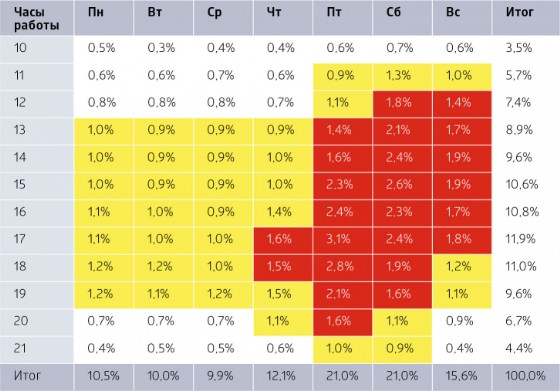Click the 1,3% yellow cell in row 11
Viewport: 560px width, 391px height.
point(402,76)
